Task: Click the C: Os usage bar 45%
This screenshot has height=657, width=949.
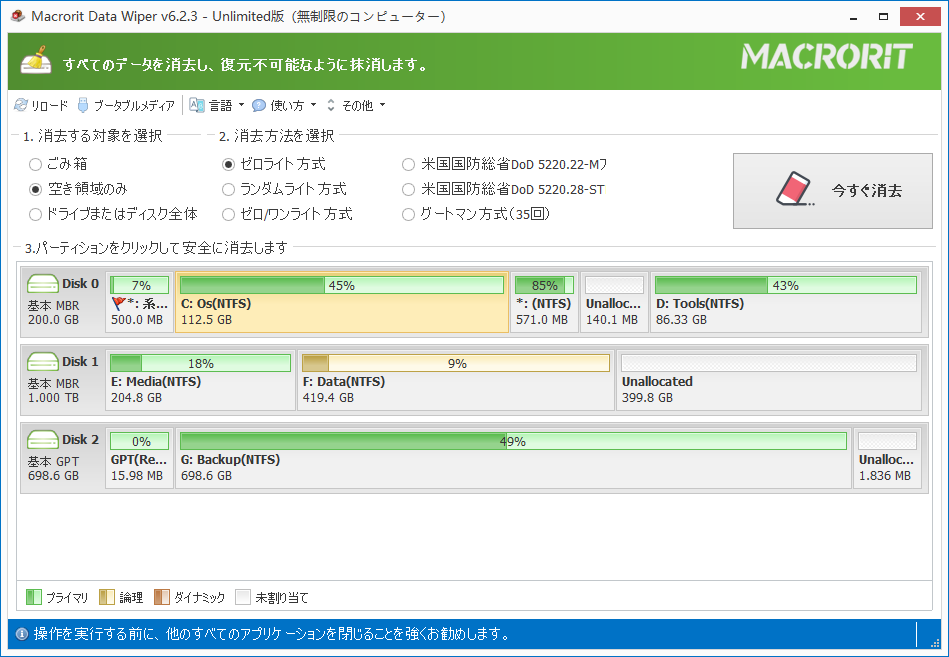Action: click(x=342, y=285)
